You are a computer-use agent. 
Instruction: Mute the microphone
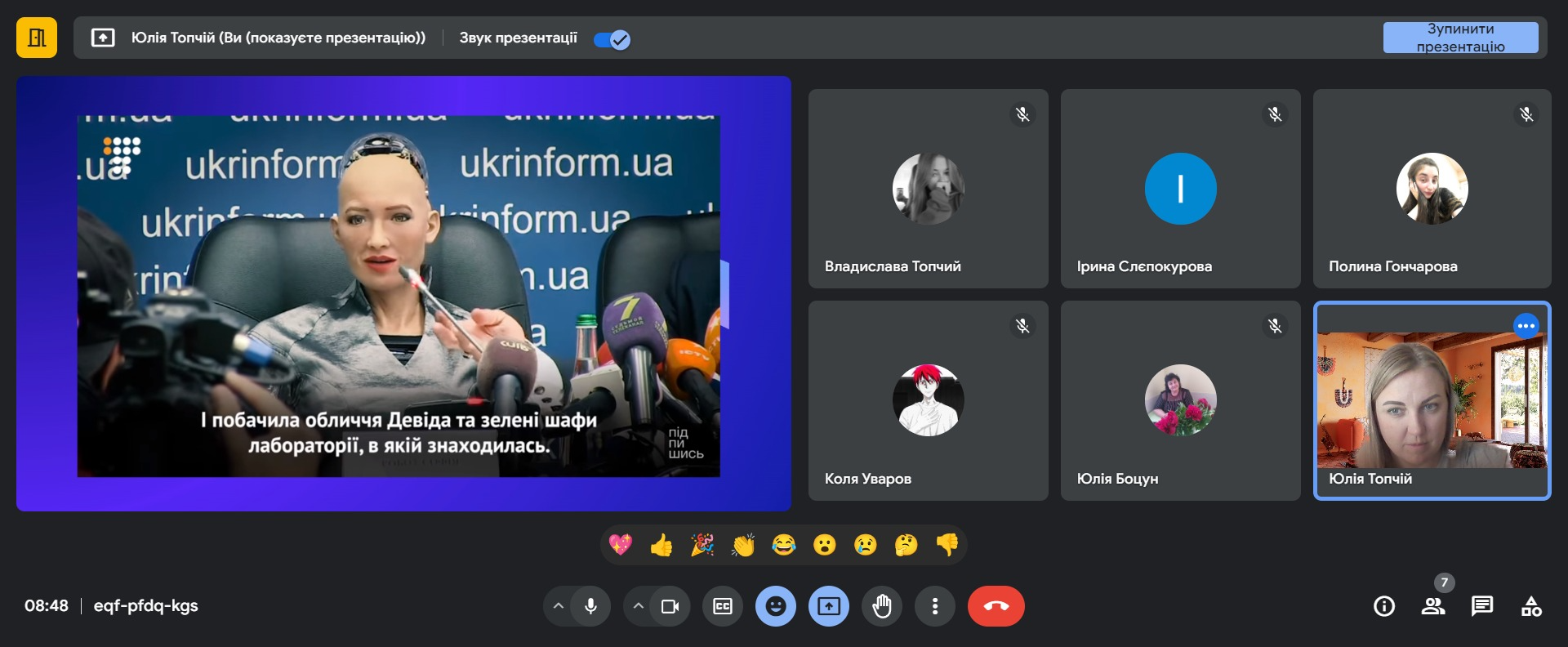590,606
